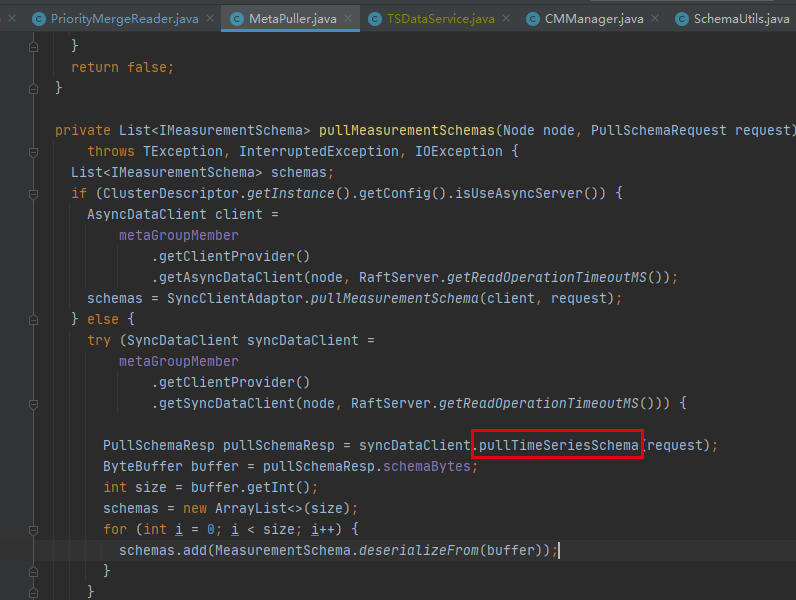The height and width of the screenshot is (600, 796).
Task: Click isUseAsyncServer method call
Action: point(518,193)
